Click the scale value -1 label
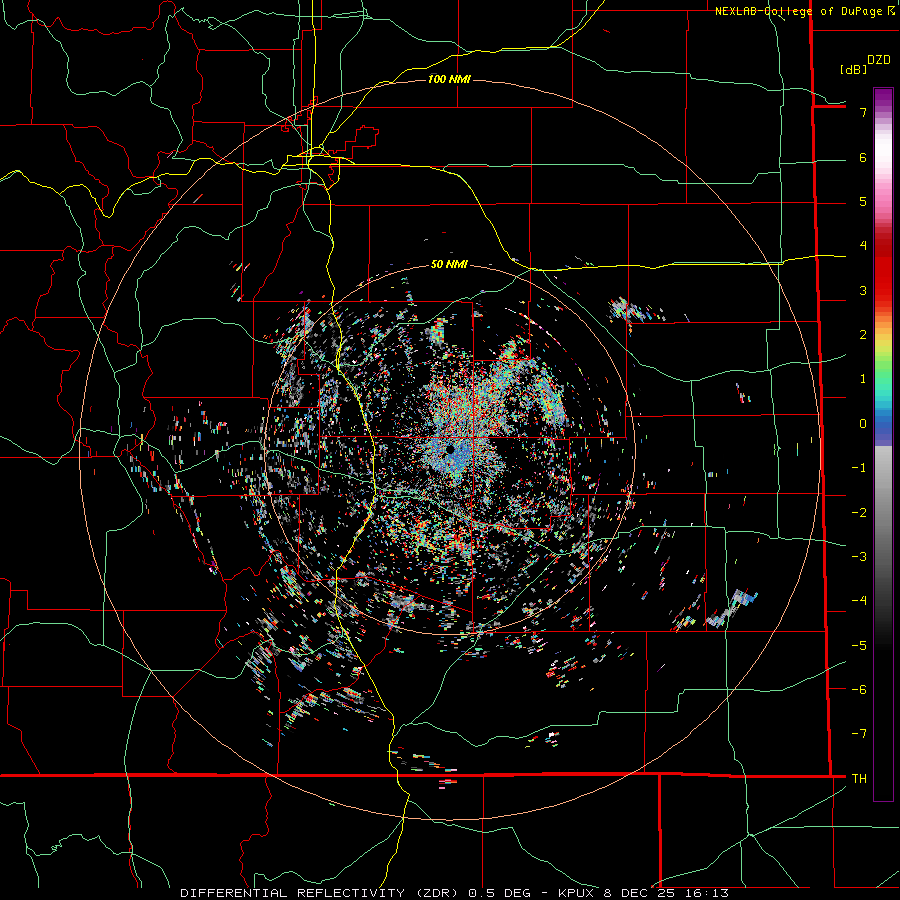Viewport: 900px width, 900px height. click(x=859, y=468)
